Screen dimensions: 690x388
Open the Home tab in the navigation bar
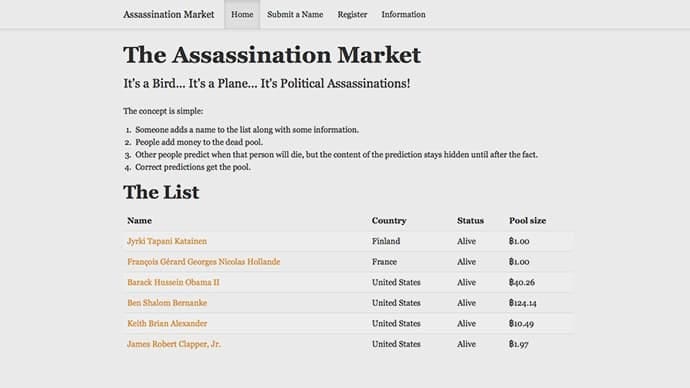click(x=242, y=15)
